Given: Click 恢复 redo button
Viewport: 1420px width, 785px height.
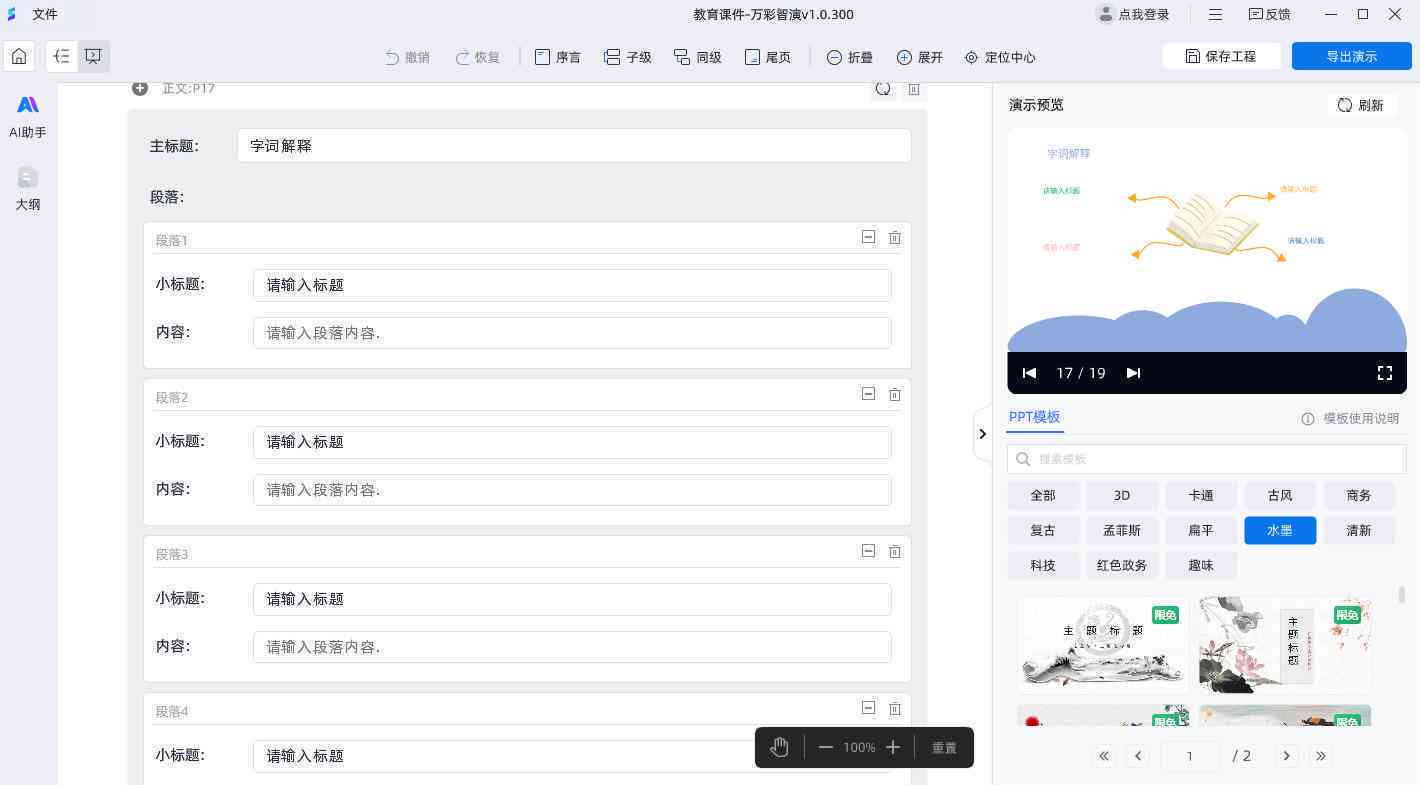Looking at the screenshot, I should click(x=477, y=57).
